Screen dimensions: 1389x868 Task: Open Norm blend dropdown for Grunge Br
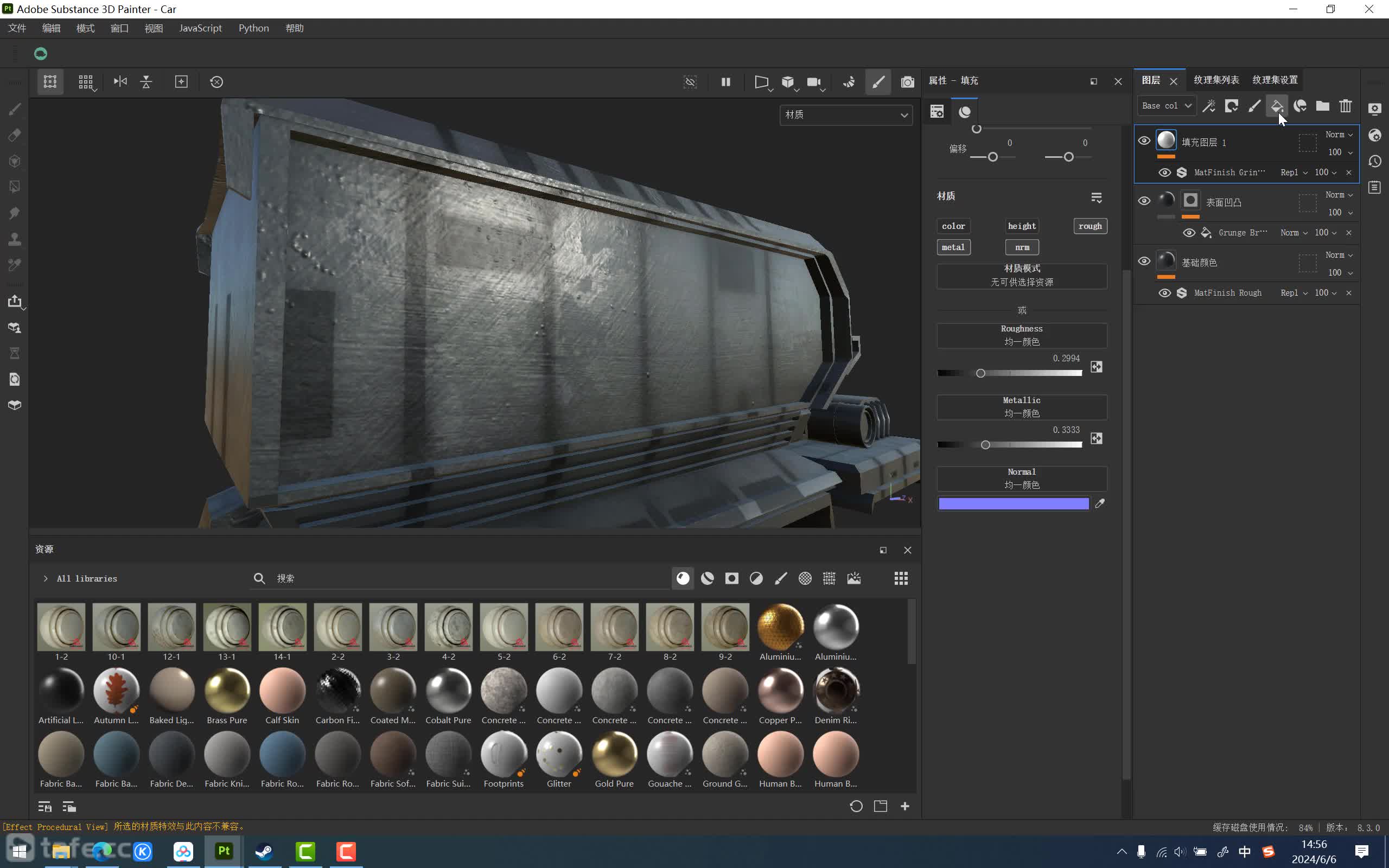tap(1294, 233)
